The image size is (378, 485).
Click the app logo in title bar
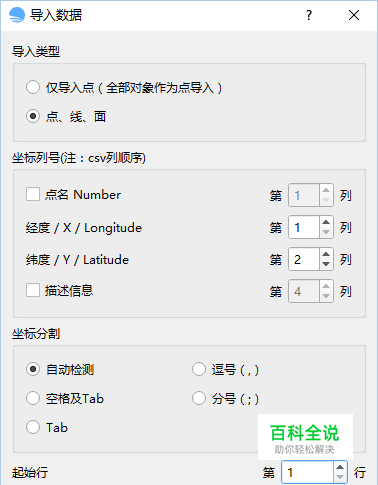[17, 15]
